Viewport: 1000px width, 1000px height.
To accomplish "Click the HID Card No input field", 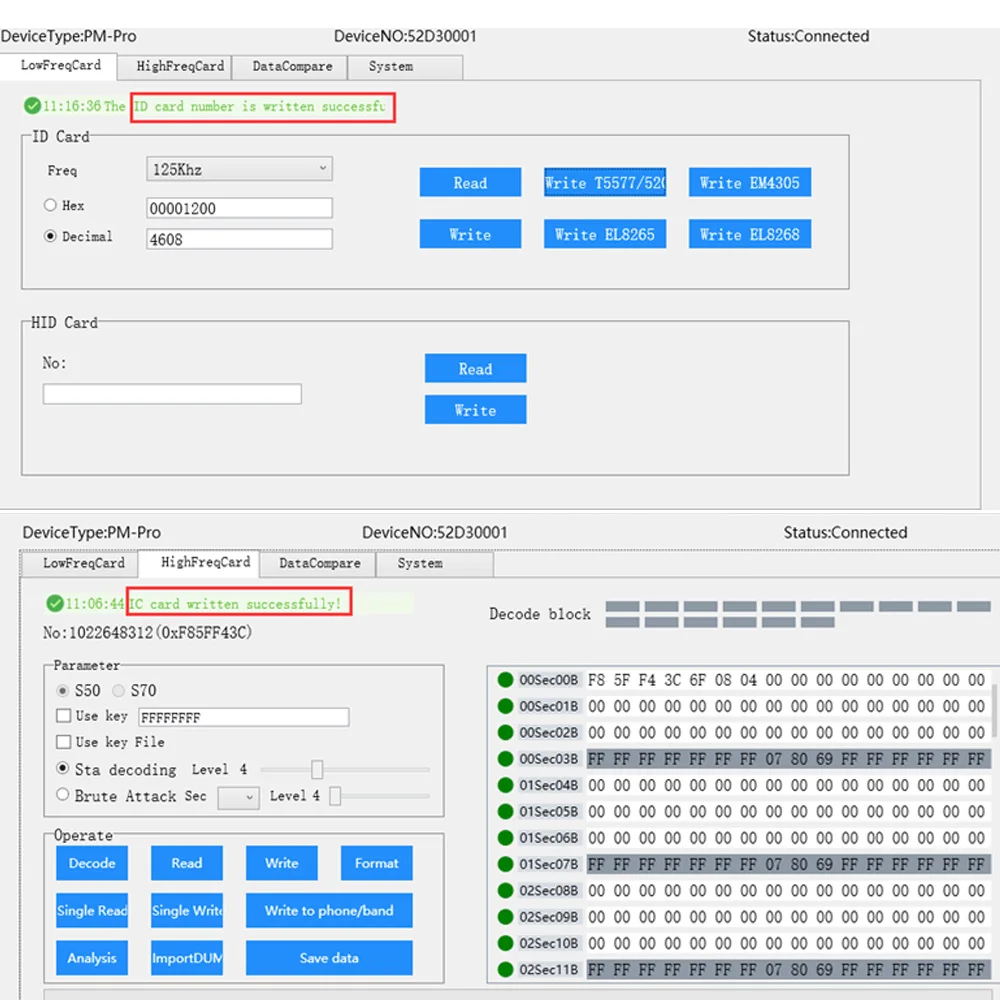I will tap(172, 394).
